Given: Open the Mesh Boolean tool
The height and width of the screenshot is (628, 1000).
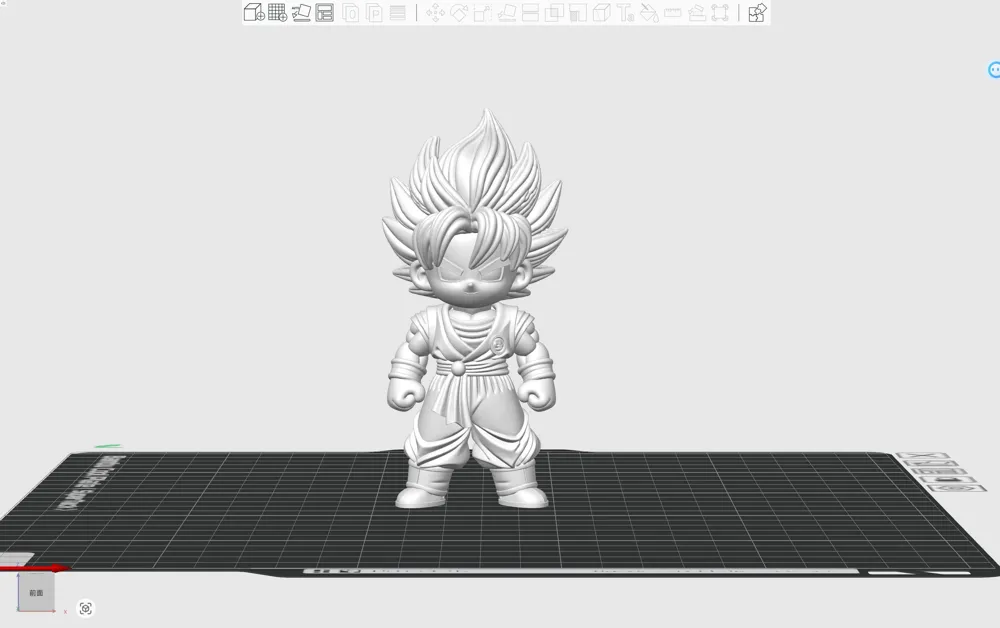Looking at the screenshot, I should coord(554,12).
